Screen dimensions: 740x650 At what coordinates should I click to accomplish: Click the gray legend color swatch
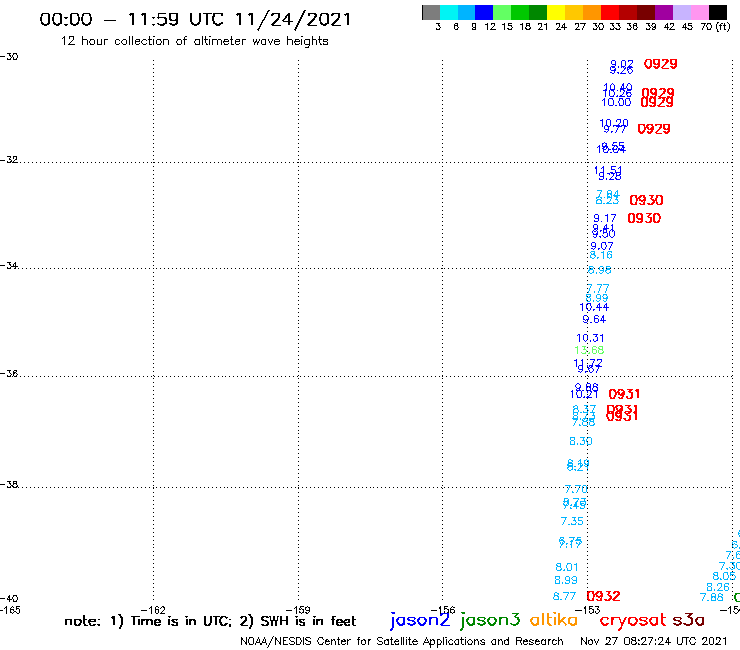(x=431, y=12)
